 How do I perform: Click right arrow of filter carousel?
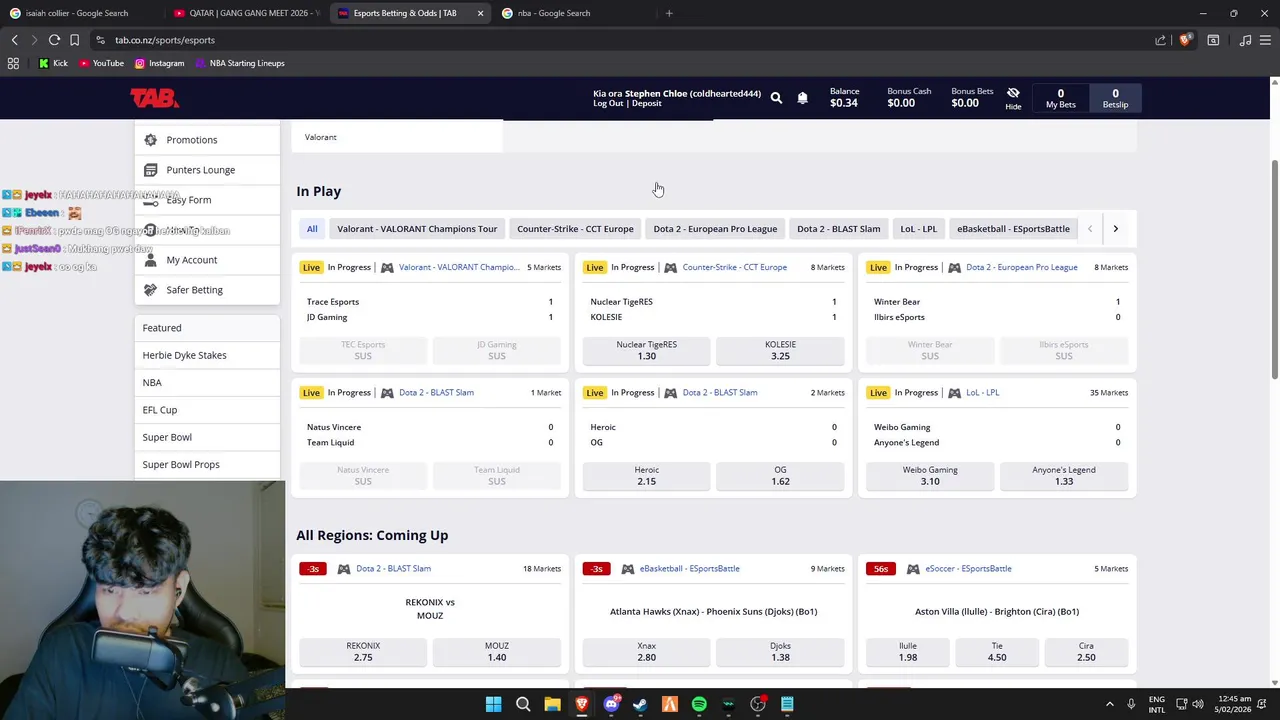(1115, 229)
